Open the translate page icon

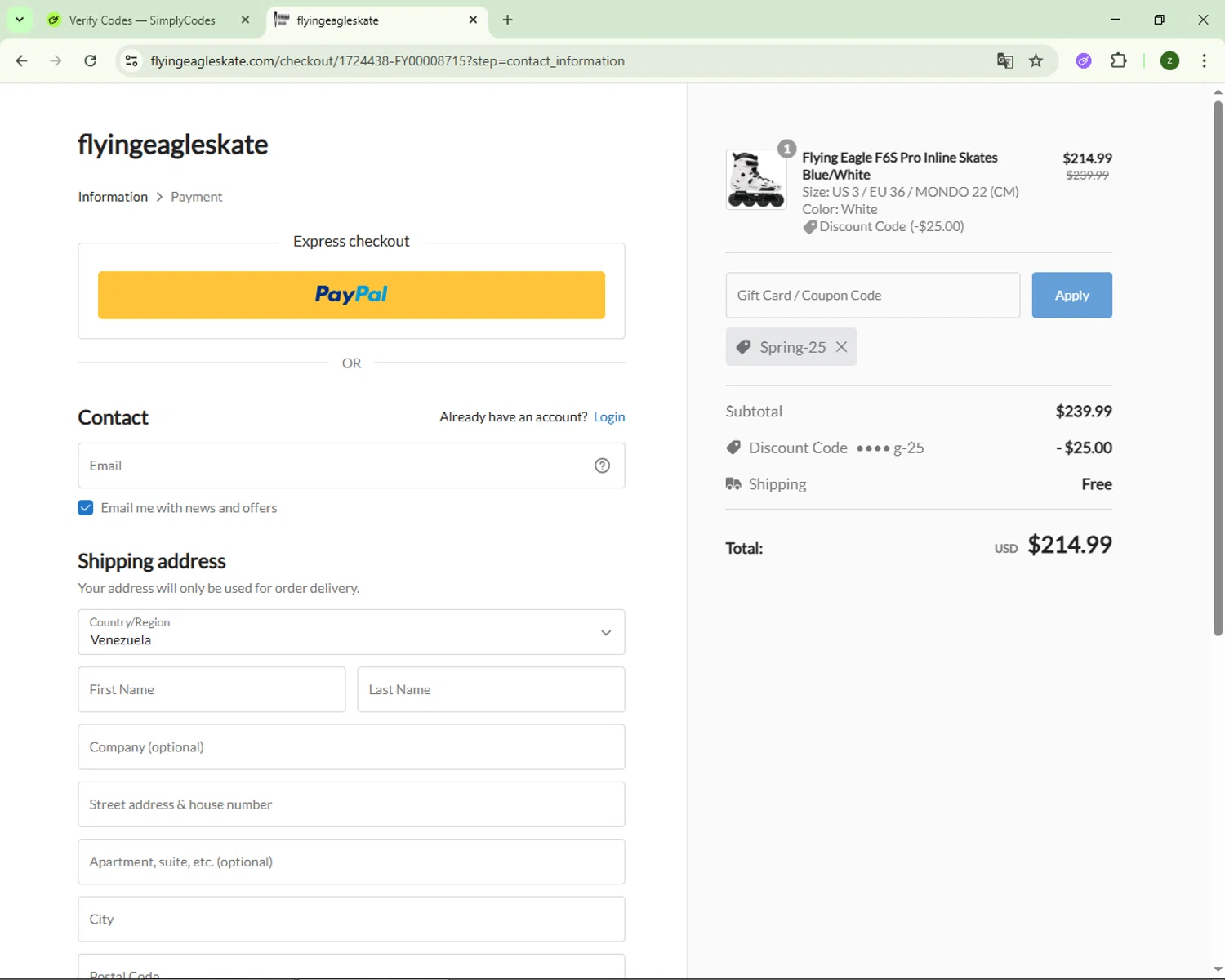(1005, 60)
